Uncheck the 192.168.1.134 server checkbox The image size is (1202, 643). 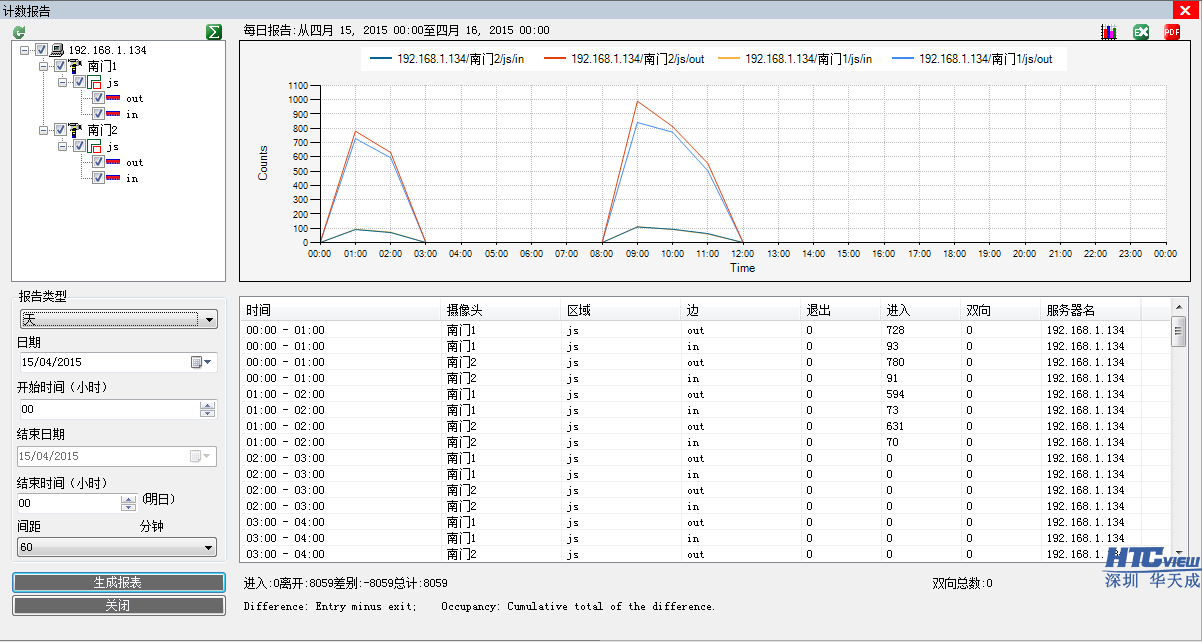(41, 50)
